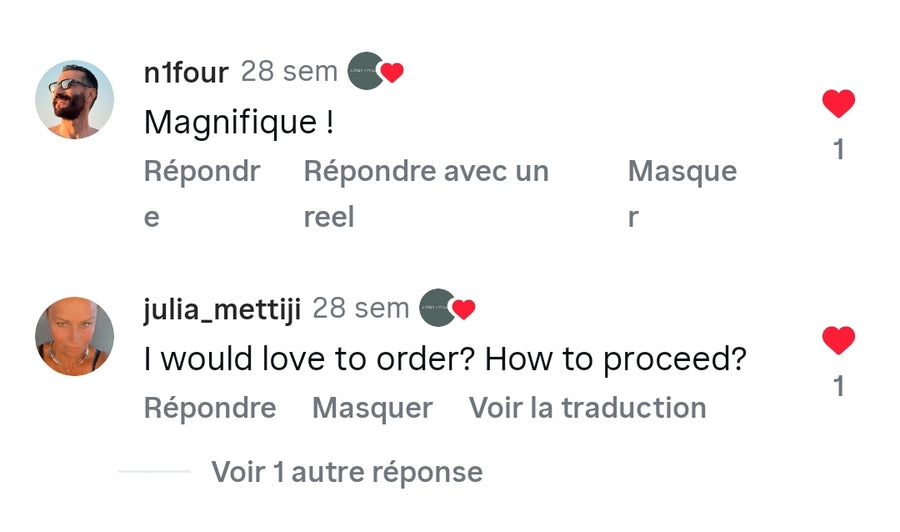This screenshot has width=900, height=532.
Task: Click the creator-liked badge beside julia_mettiji's timestamp
Action: point(447,309)
